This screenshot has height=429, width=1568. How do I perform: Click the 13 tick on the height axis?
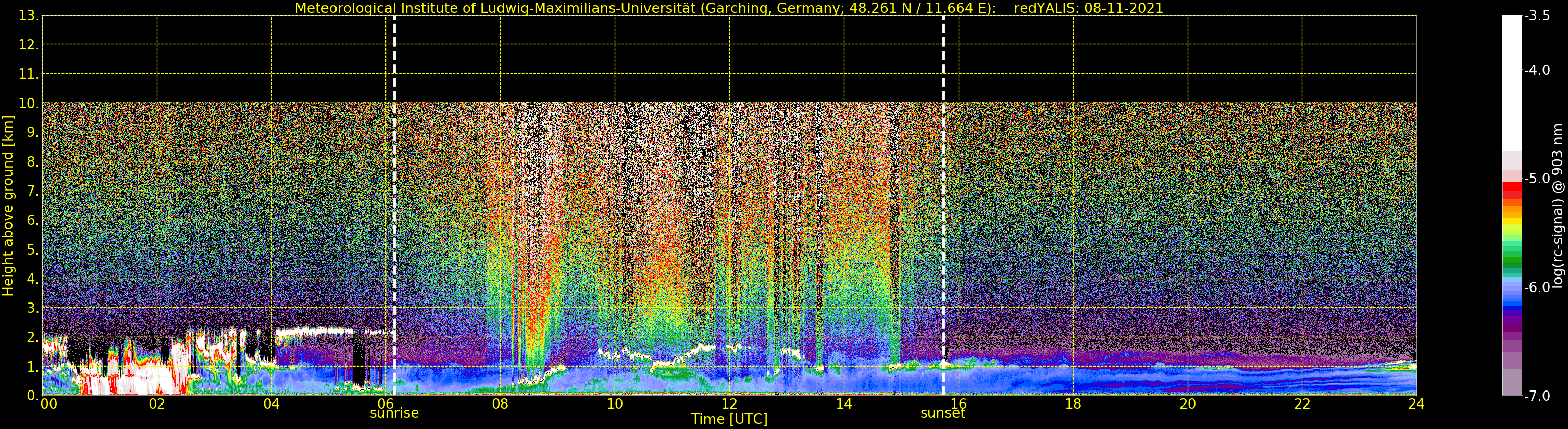tap(28, 16)
